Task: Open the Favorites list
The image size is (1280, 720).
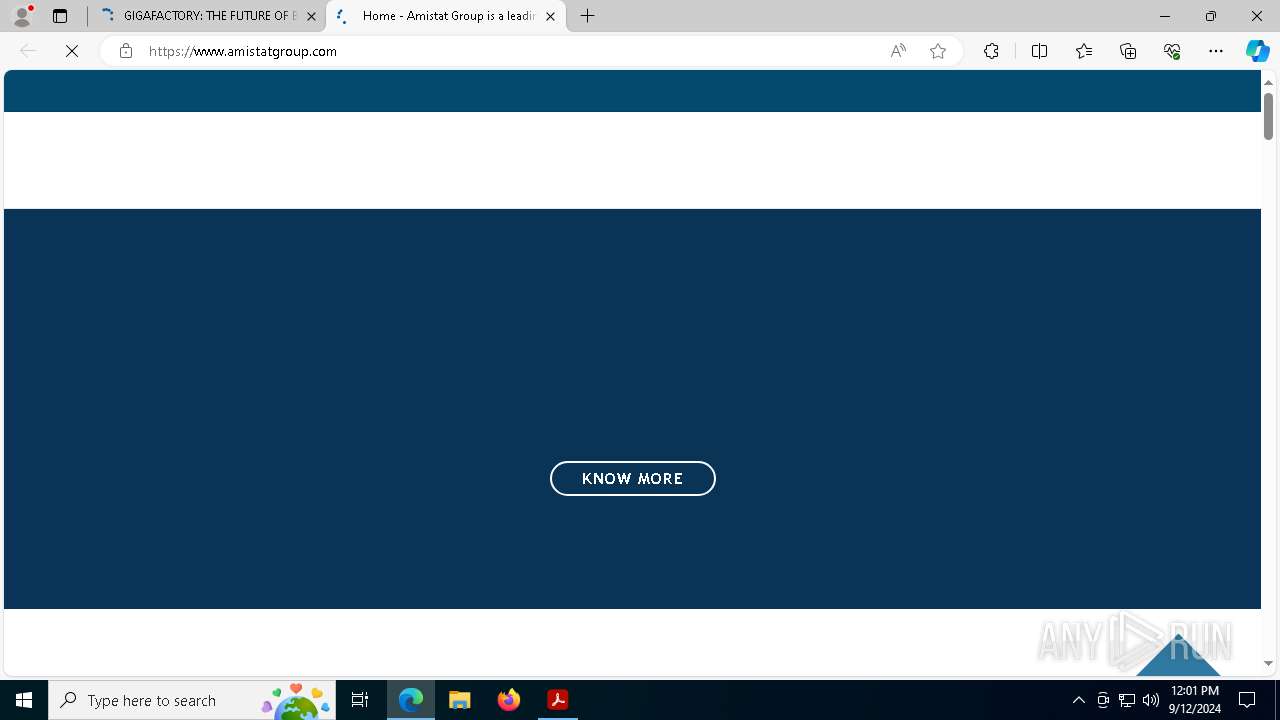Action: (x=1084, y=51)
